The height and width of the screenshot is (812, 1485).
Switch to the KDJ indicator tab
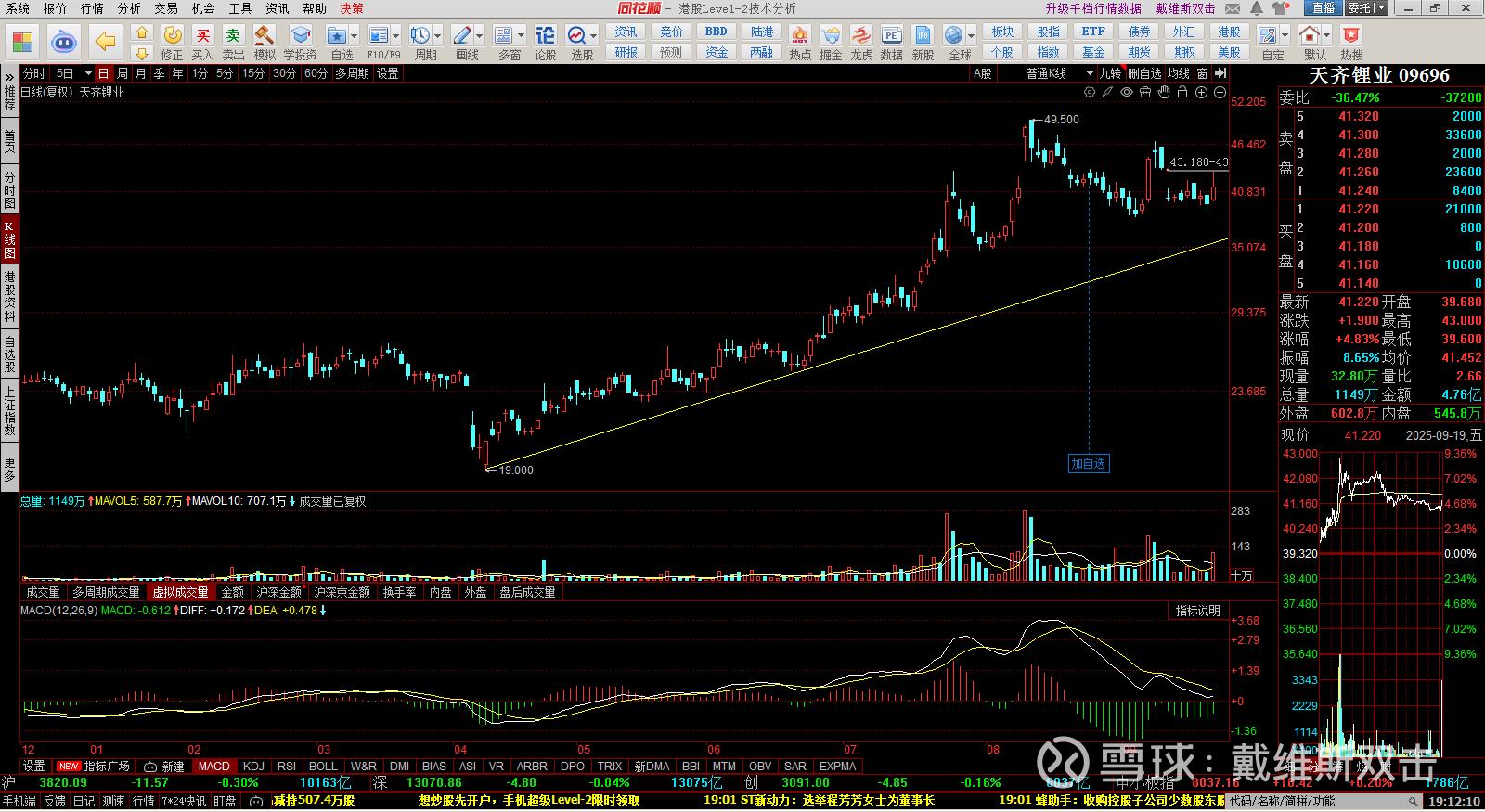click(253, 767)
